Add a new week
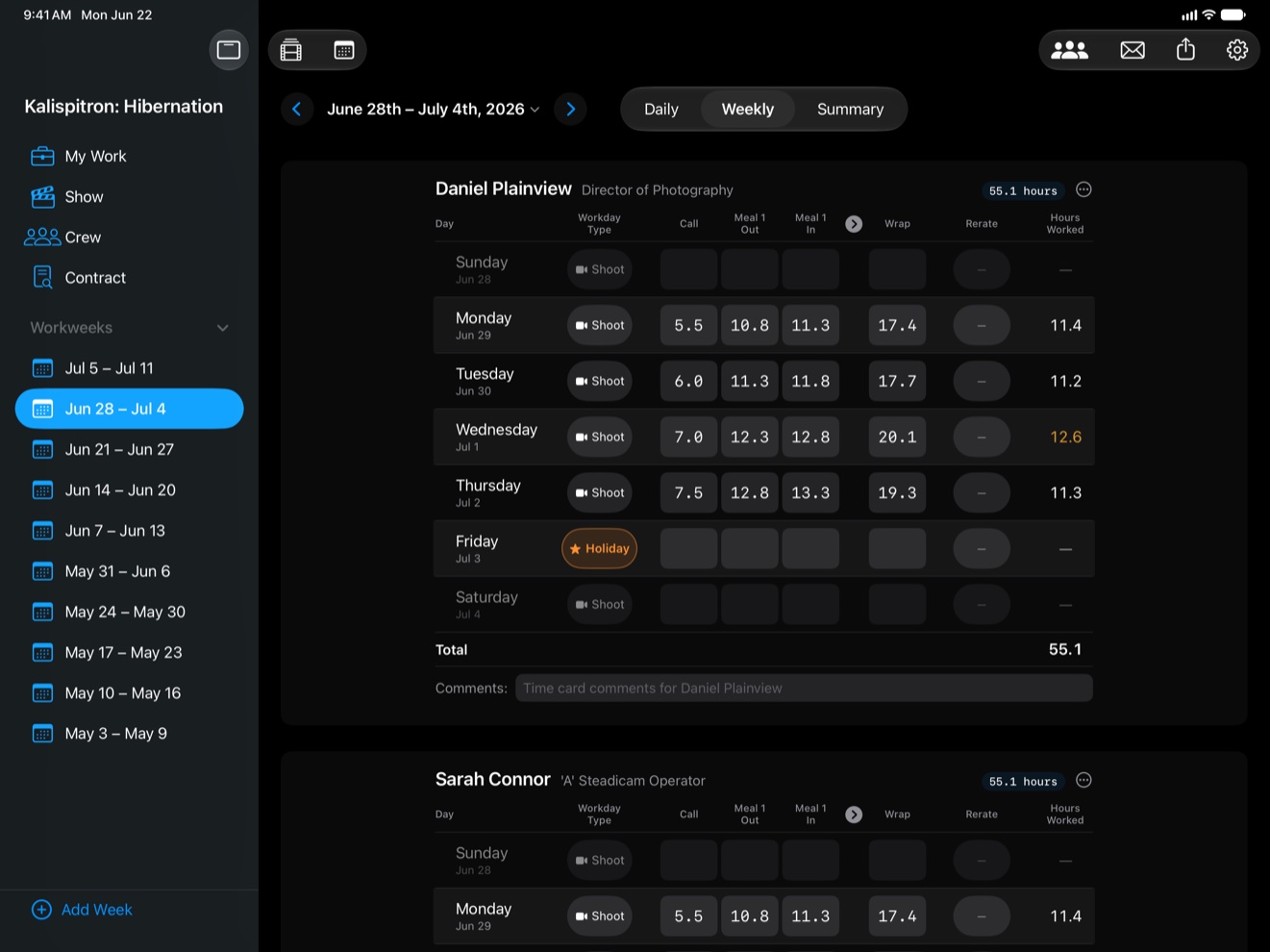1270x952 pixels. click(83, 910)
